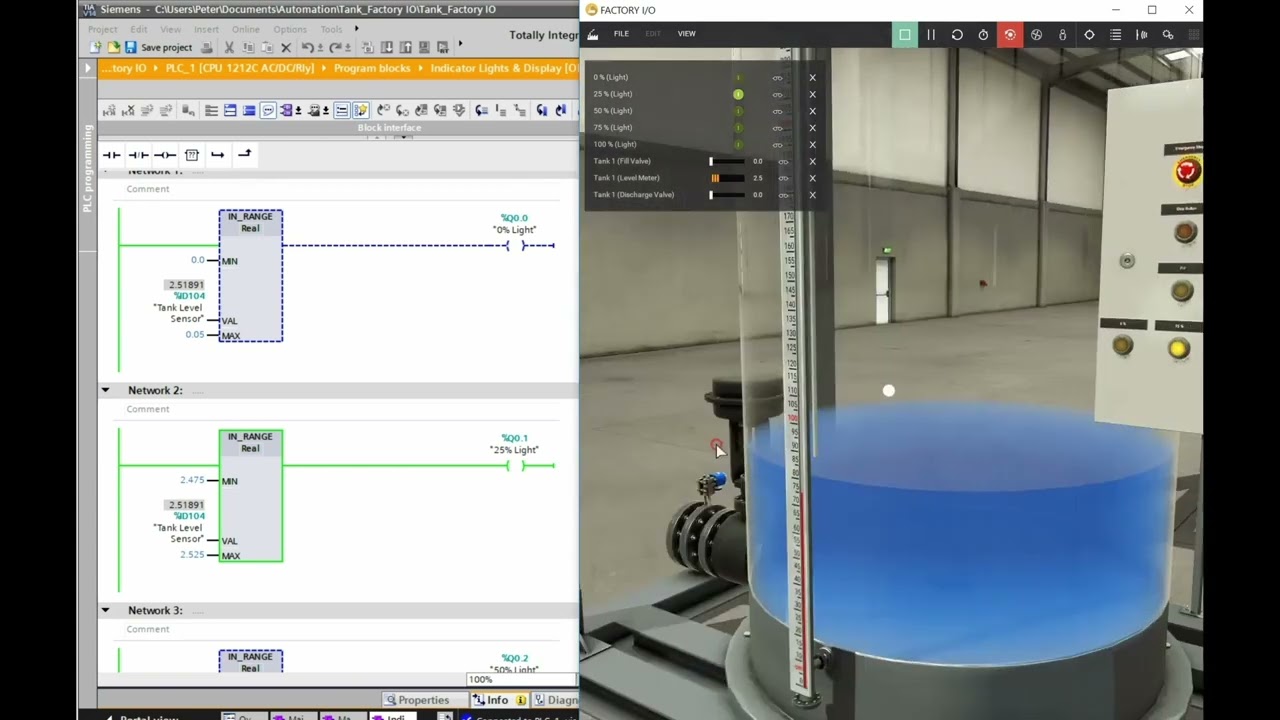Click the 2.475 MIN value in Network 2
The image size is (1280, 720).
192,480
